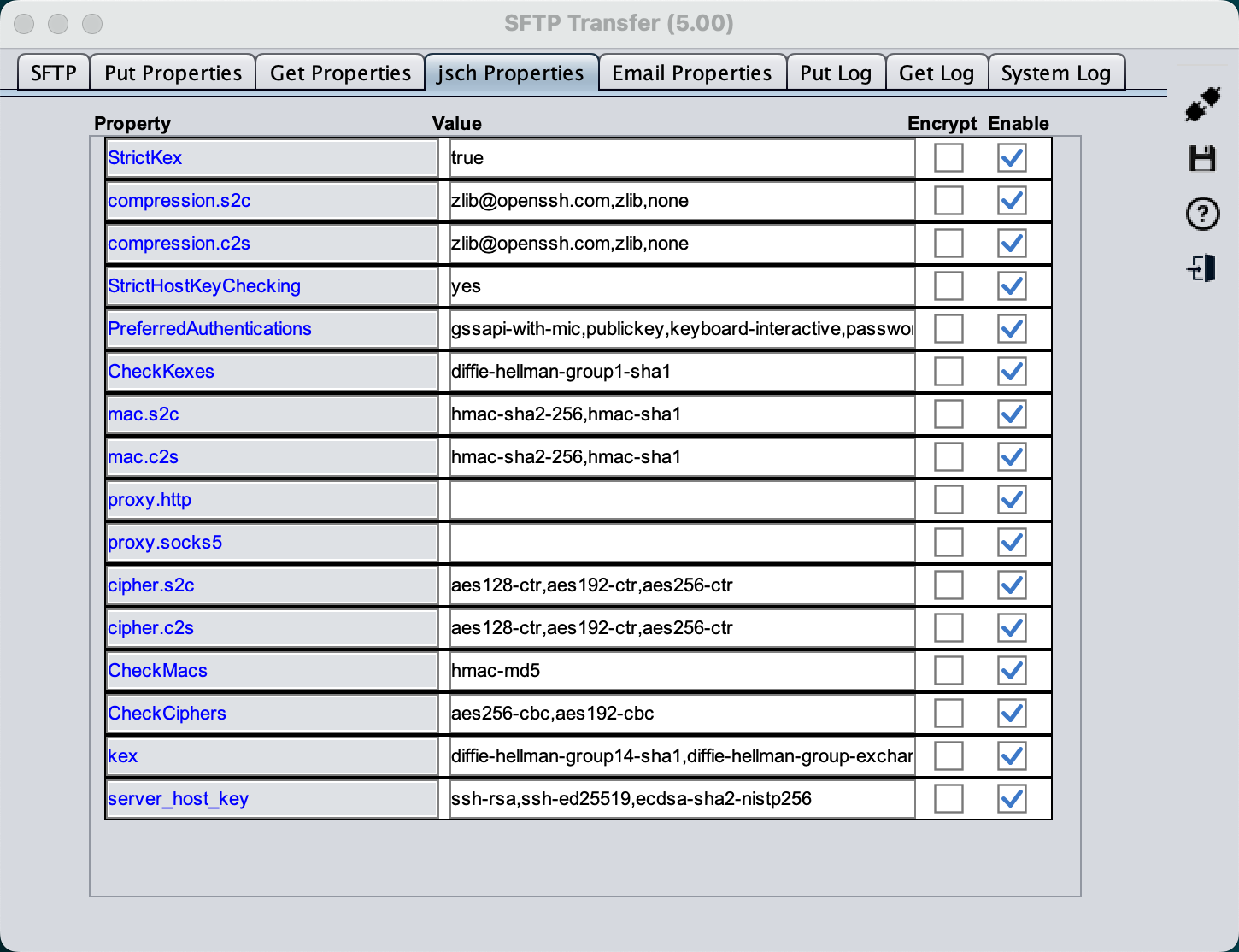Open the Get Log tab

pyautogui.click(x=936, y=73)
